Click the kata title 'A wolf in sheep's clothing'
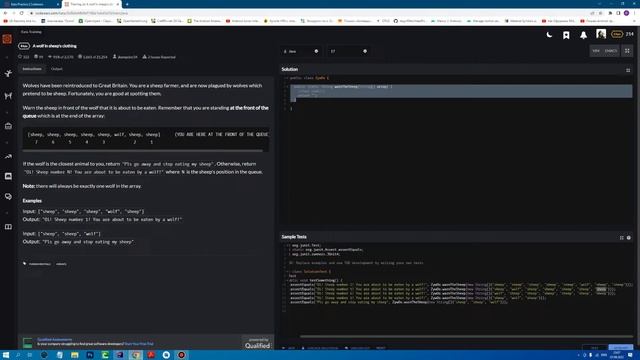The image size is (640, 360). tap(54, 46)
